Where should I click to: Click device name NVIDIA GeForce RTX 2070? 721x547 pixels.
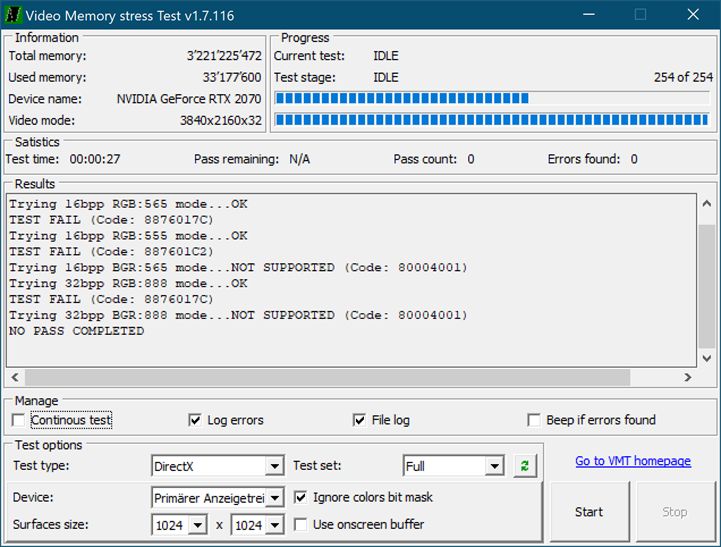coord(189,99)
